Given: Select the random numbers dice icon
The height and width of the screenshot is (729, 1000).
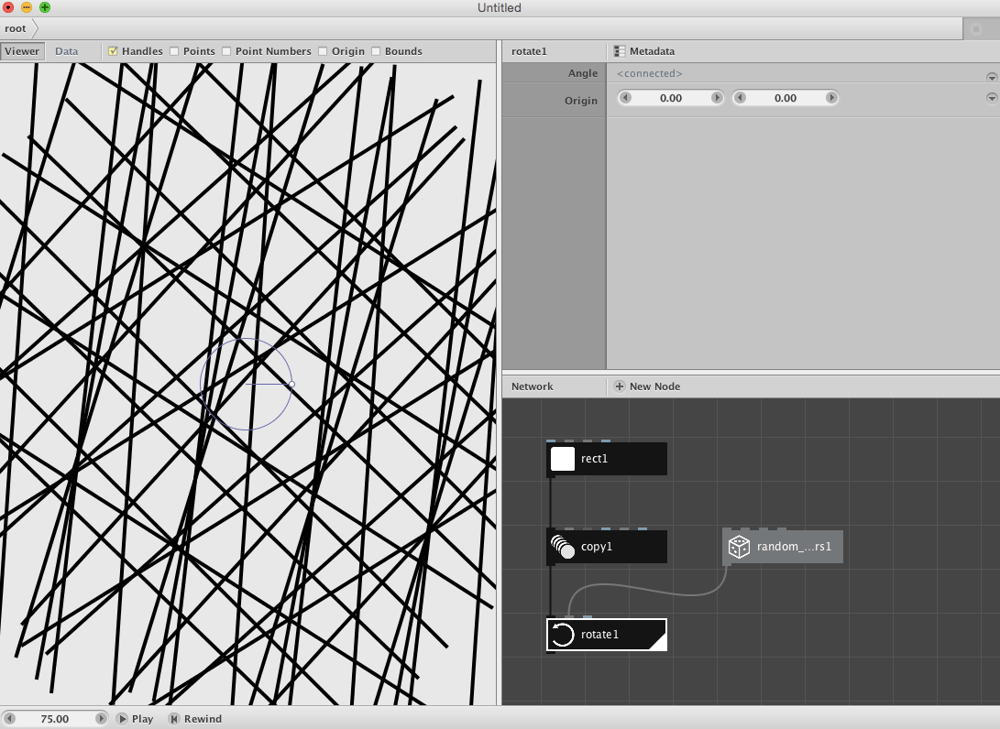Looking at the screenshot, I should pos(739,547).
